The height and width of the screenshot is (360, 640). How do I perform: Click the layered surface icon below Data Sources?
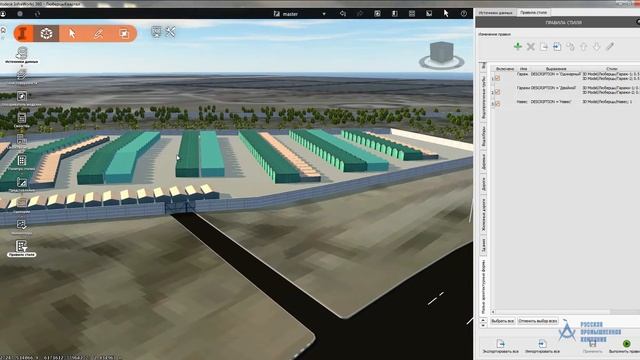[22, 76]
